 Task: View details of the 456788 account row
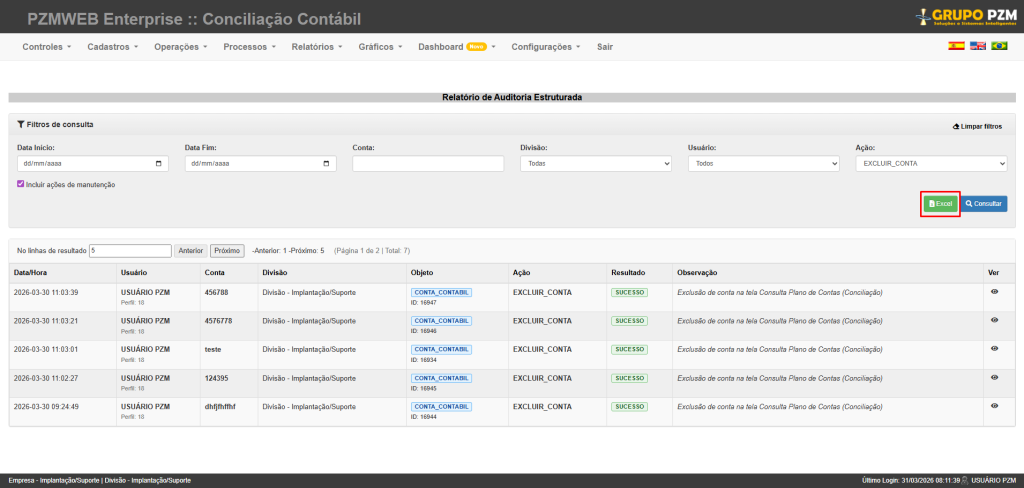994,292
